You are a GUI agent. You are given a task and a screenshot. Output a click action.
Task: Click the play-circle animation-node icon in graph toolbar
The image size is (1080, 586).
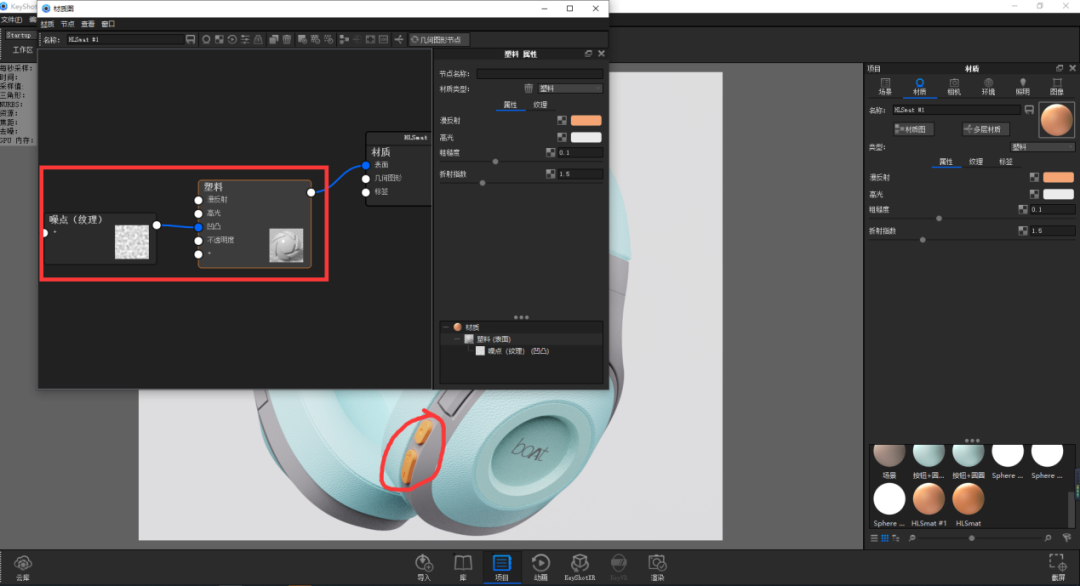232,40
